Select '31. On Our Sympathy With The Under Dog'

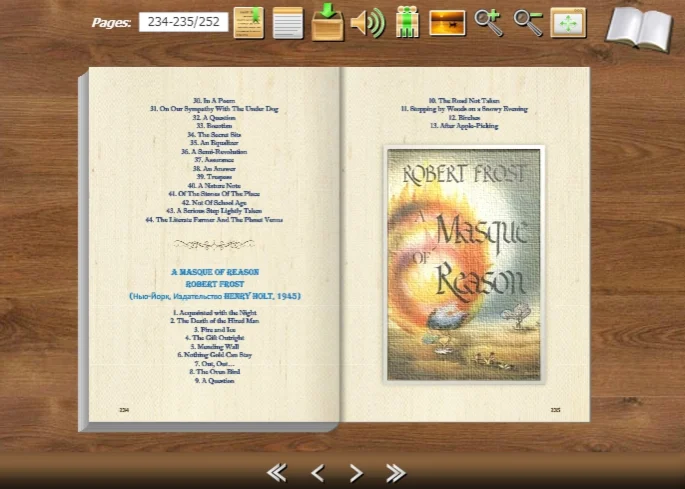pyautogui.click(x=214, y=109)
